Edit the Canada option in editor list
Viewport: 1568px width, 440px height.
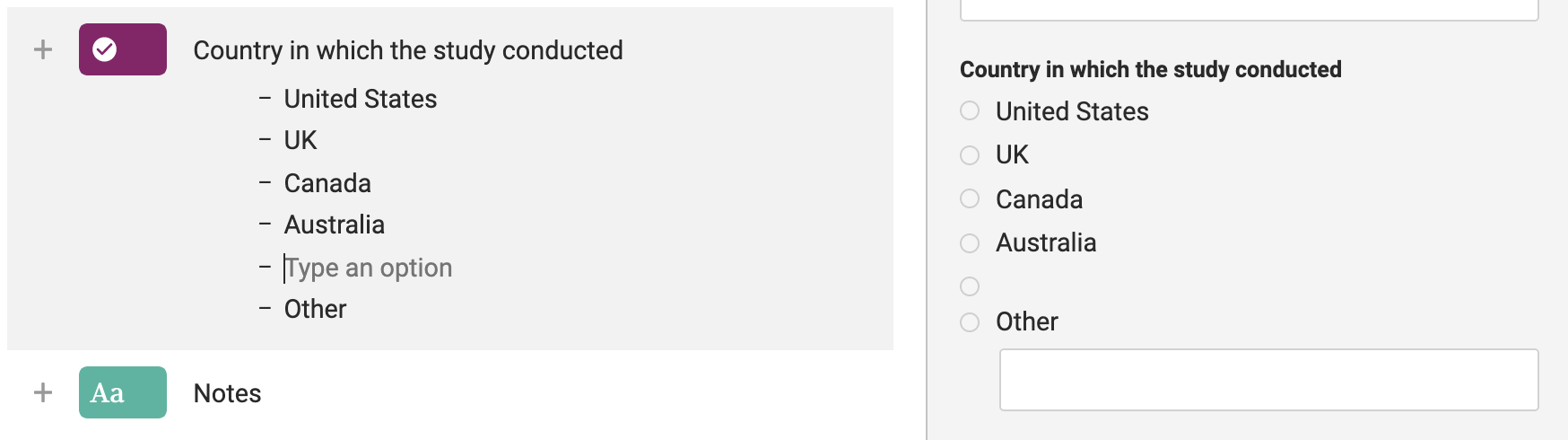(x=327, y=183)
